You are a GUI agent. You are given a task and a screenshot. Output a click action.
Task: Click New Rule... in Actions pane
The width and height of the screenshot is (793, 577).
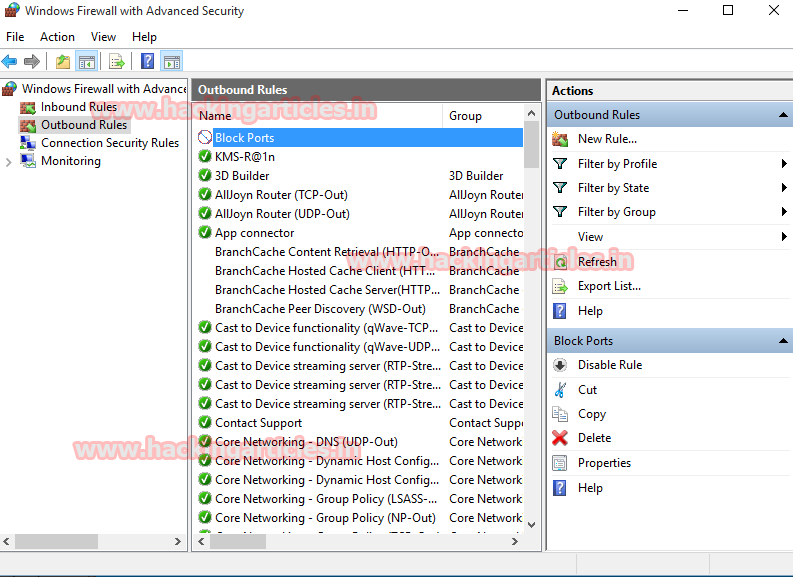click(x=607, y=139)
